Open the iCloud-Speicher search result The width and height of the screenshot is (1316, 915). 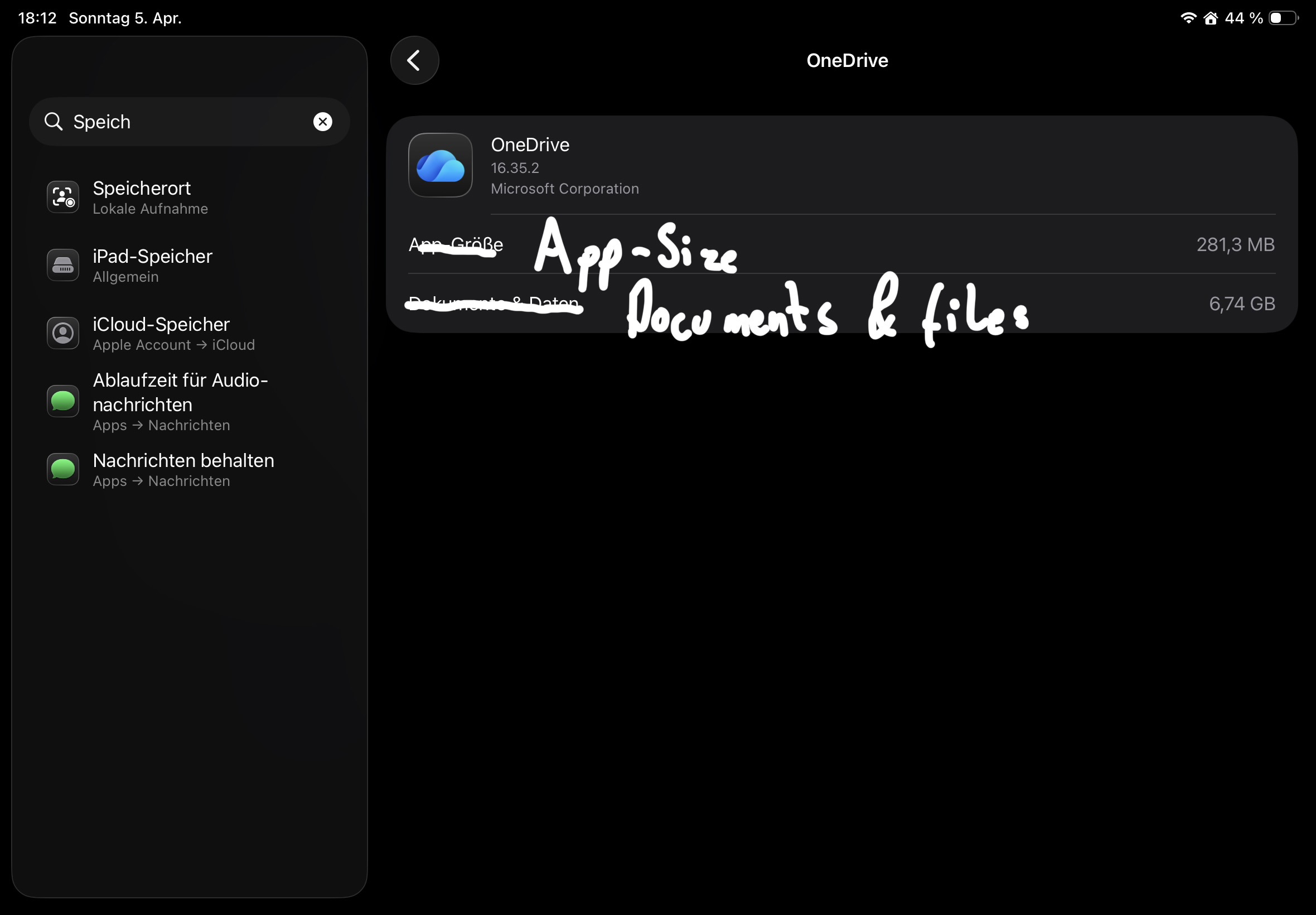pos(189,333)
